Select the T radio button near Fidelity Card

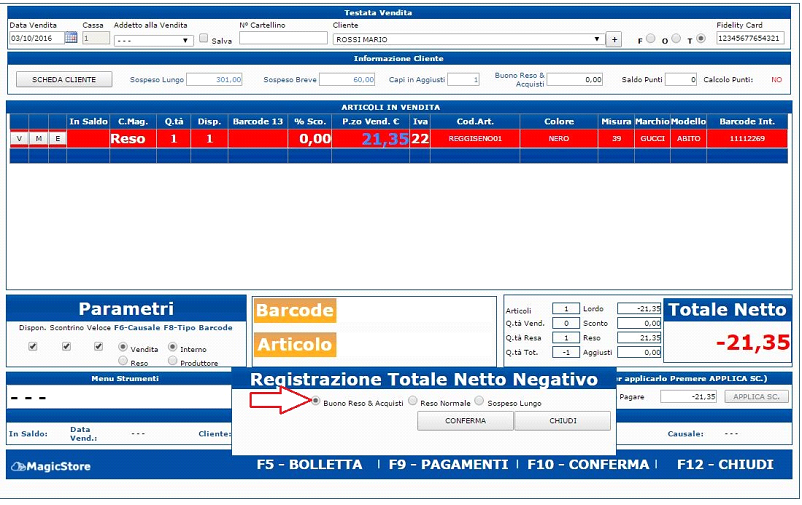pyautogui.click(x=701, y=38)
